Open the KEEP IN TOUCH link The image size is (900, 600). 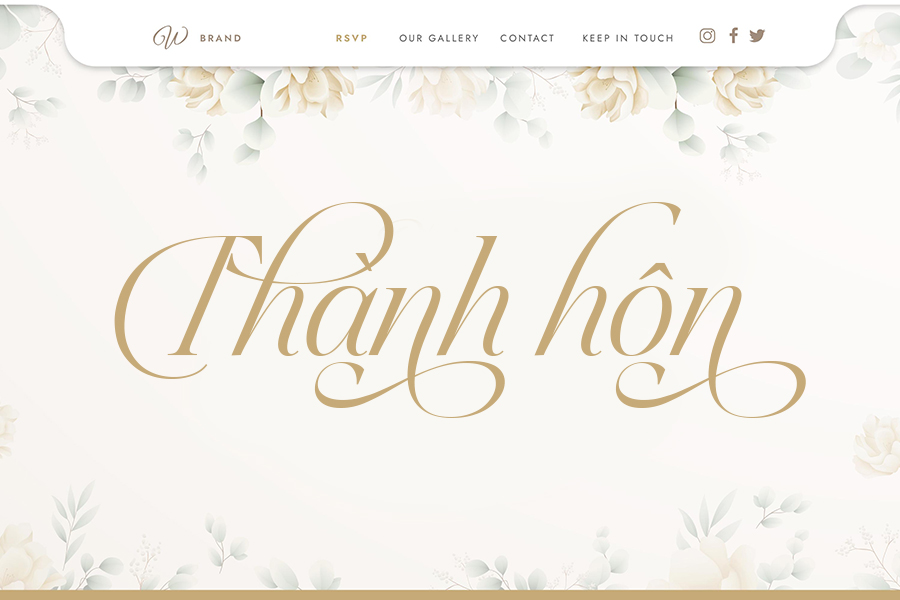click(627, 38)
